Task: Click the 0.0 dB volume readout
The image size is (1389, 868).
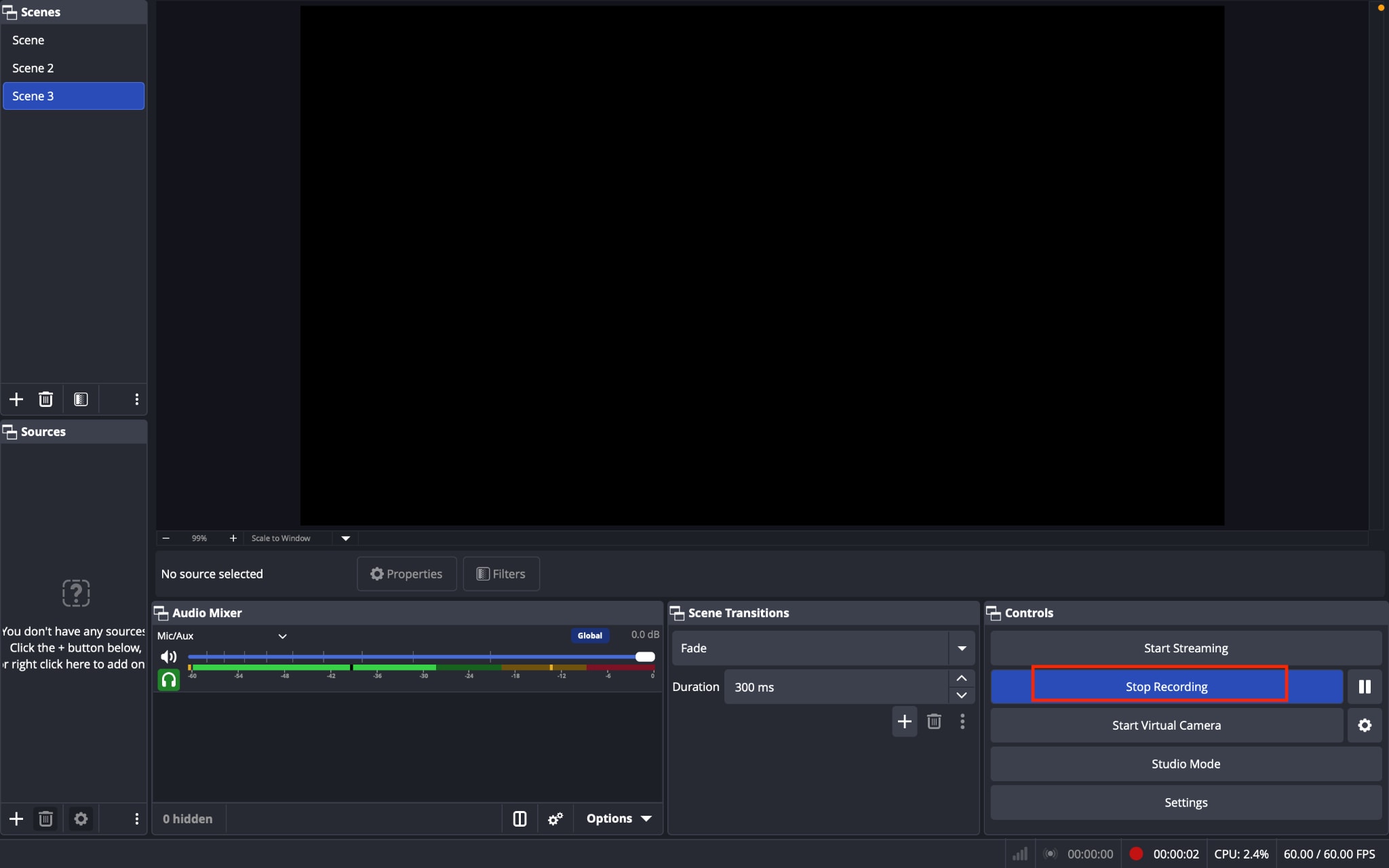Action: pyautogui.click(x=645, y=635)
